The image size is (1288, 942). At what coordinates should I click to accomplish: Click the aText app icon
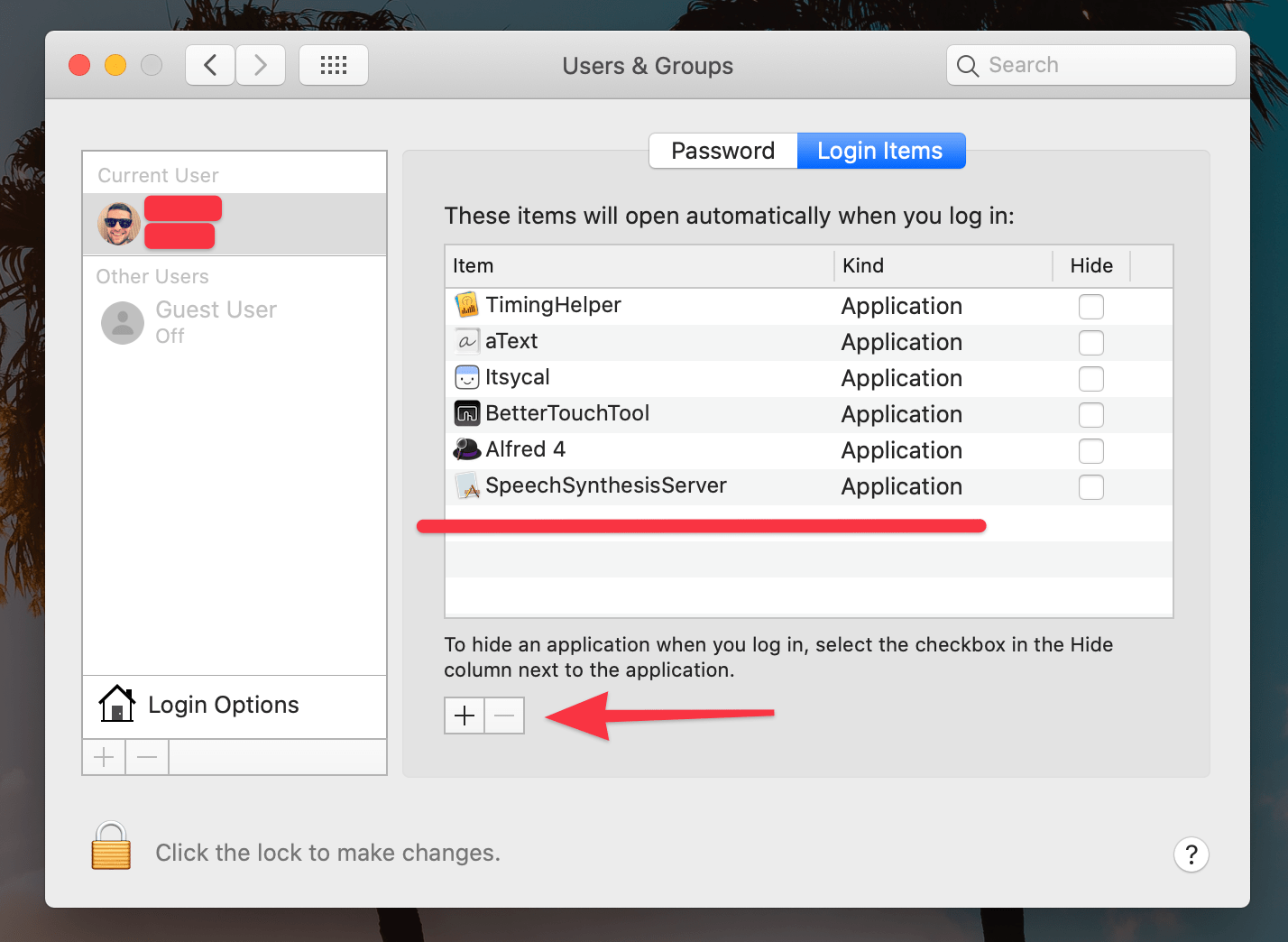point(466,342)
